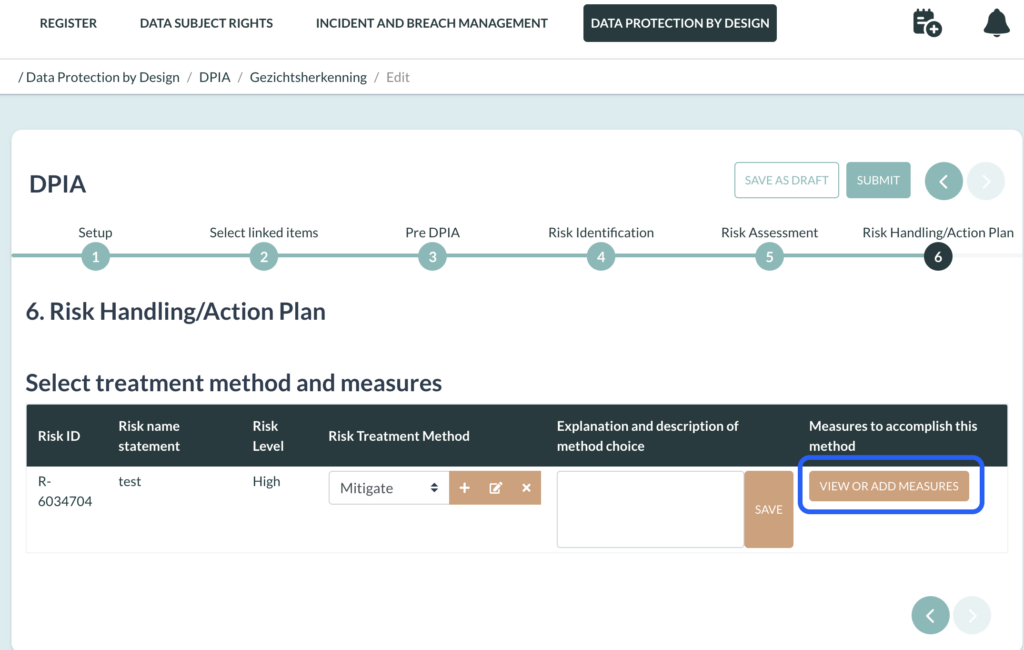
Task: Jump to step 2 Select linked items
Action: tap(264, 257)
